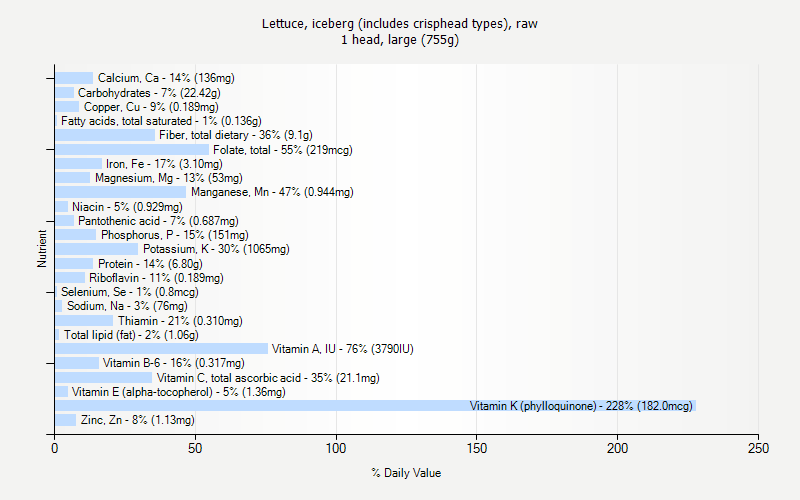Click the x-axis tick label 200
Viewport: 800px width, 500px height.
pos(617,448)
